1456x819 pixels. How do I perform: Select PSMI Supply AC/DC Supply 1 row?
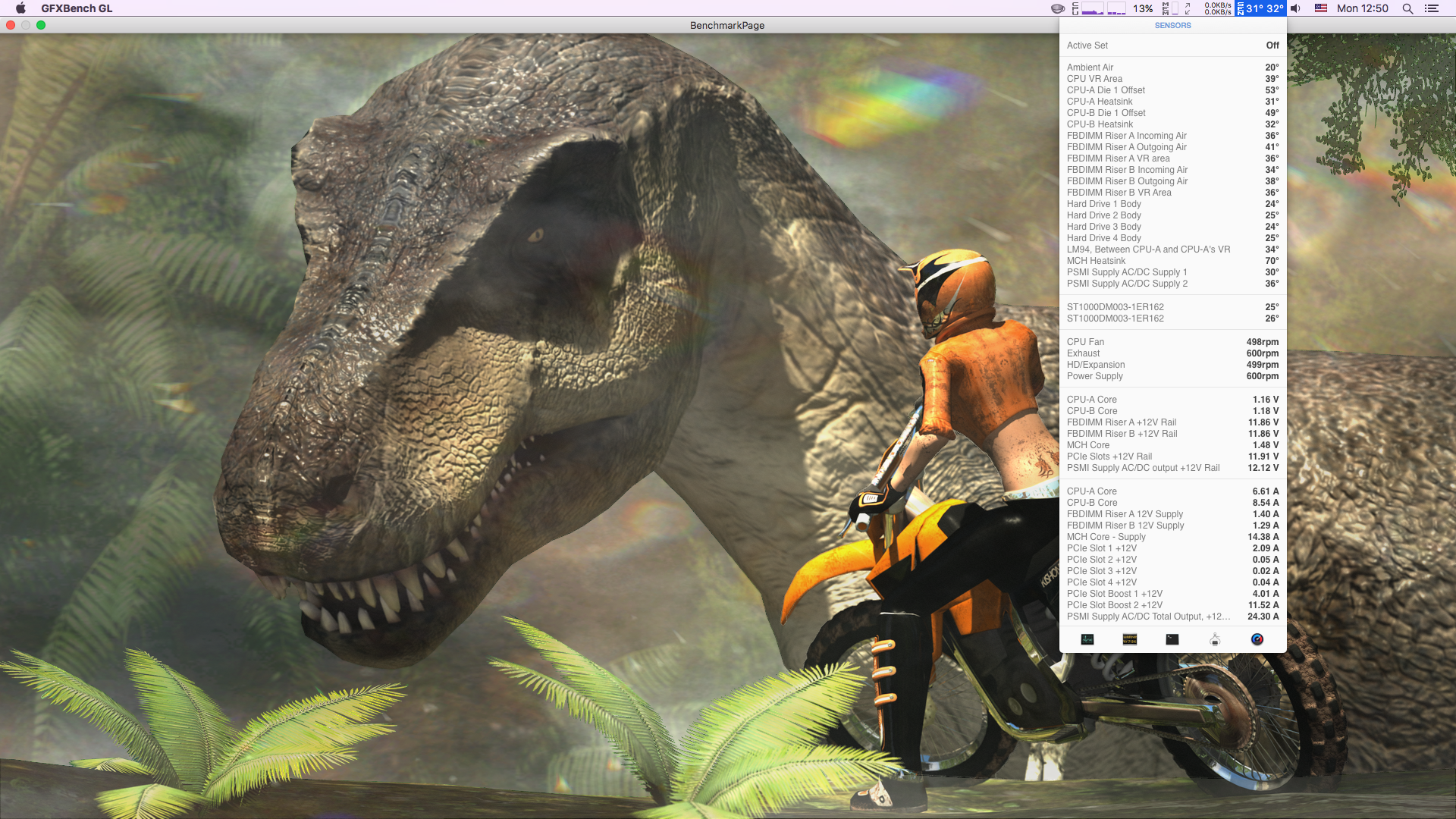click(x=1172, y=272)
